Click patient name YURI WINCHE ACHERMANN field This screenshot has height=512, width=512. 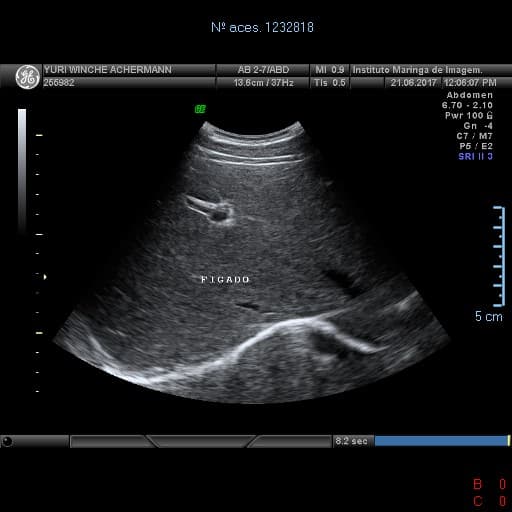coord(108,70)
